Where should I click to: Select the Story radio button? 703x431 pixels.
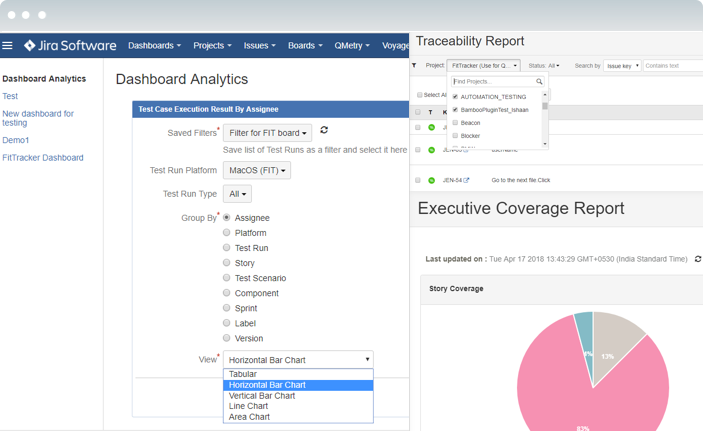pyautogui.click(x=226, y=262)
